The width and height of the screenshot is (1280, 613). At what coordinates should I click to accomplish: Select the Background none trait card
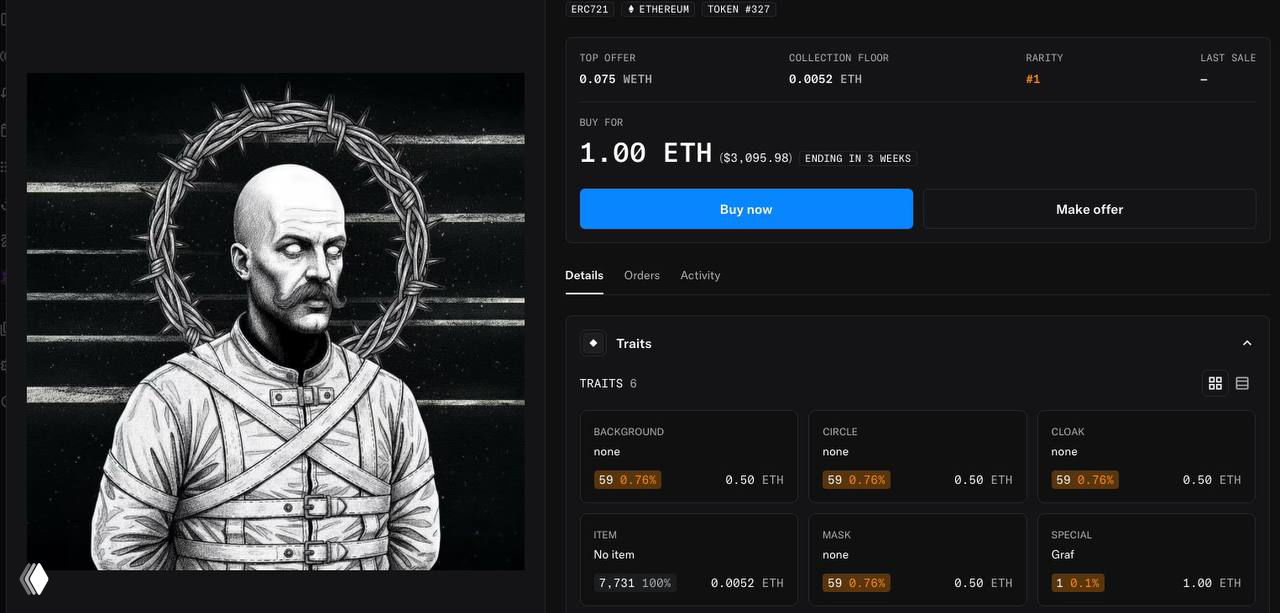(x=689, y=456)
